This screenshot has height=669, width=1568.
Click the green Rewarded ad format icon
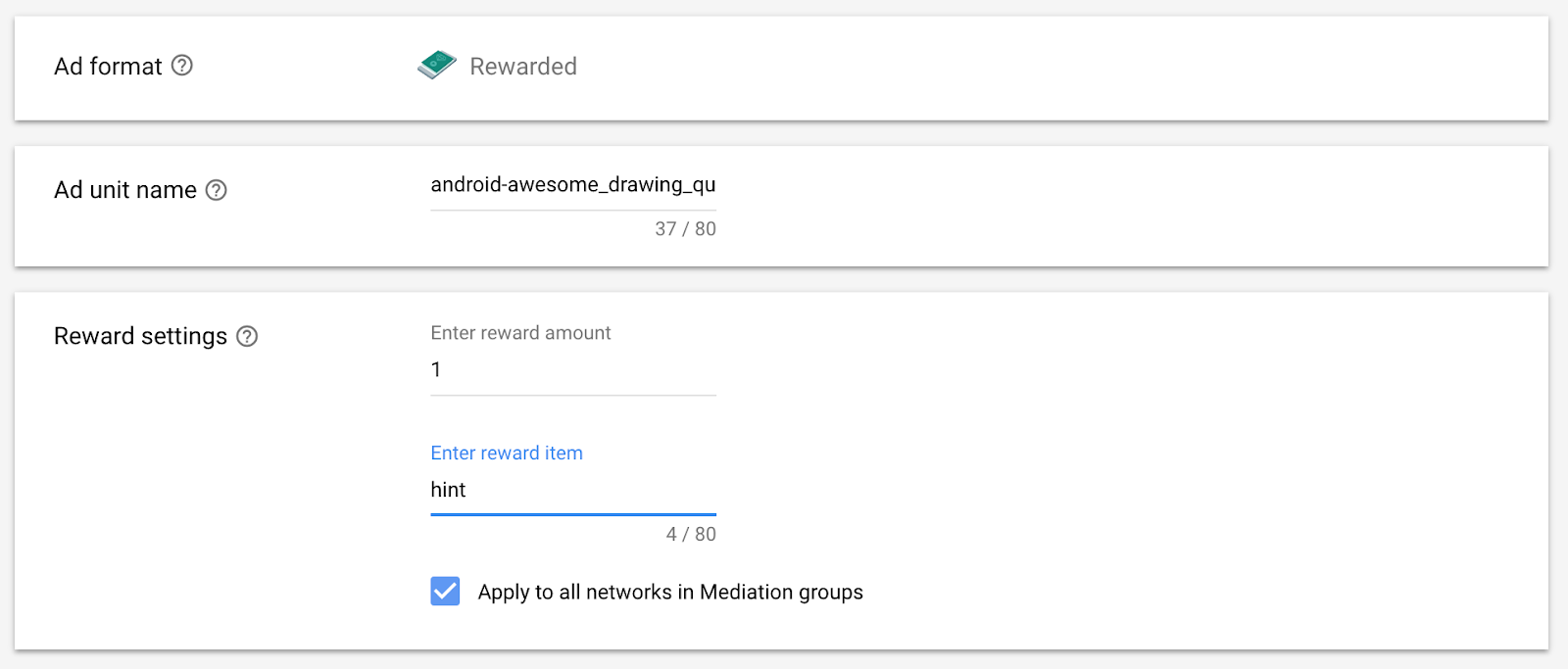(x=437, y=65)
